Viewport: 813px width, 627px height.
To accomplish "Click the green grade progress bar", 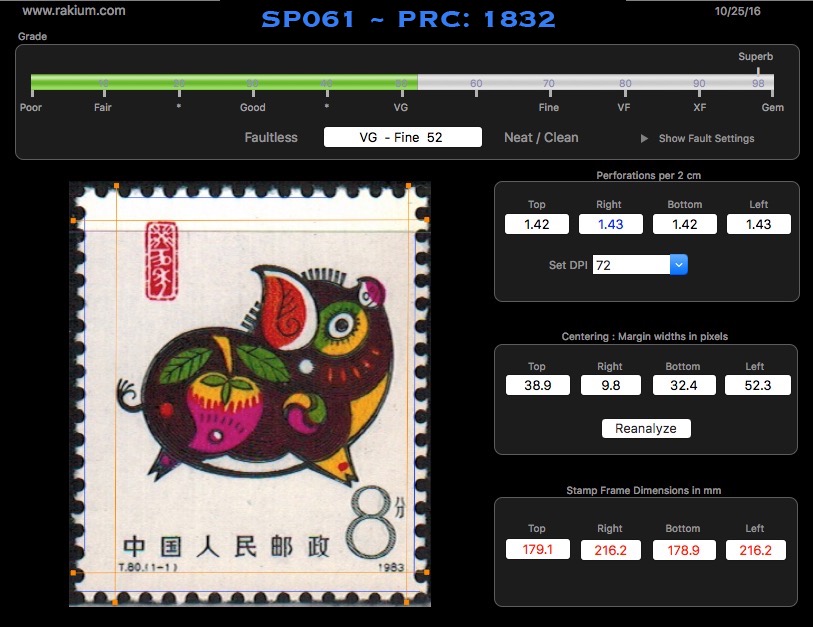I will (x=224, y=82).
